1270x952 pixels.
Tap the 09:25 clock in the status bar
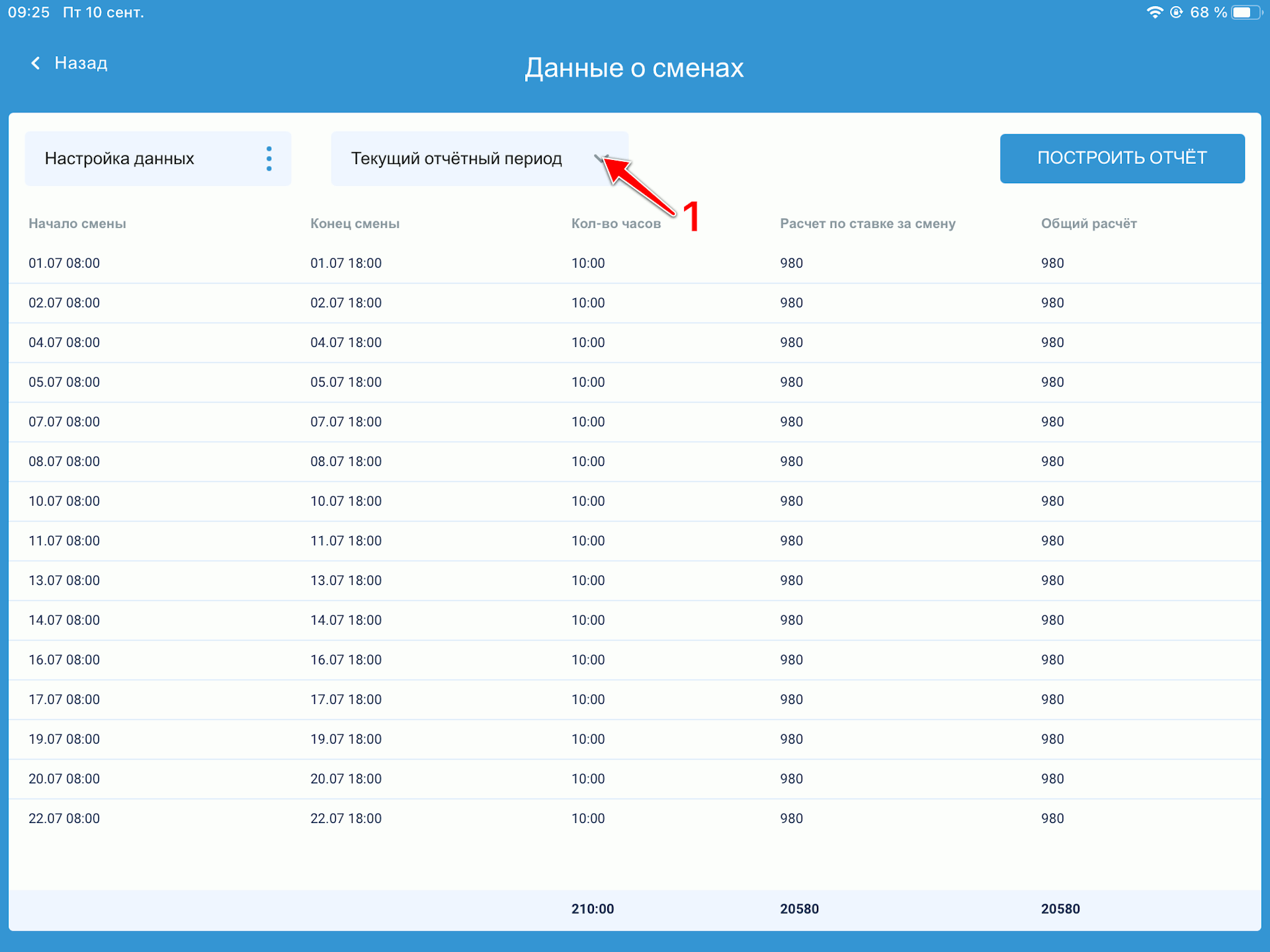click(29, 13)
